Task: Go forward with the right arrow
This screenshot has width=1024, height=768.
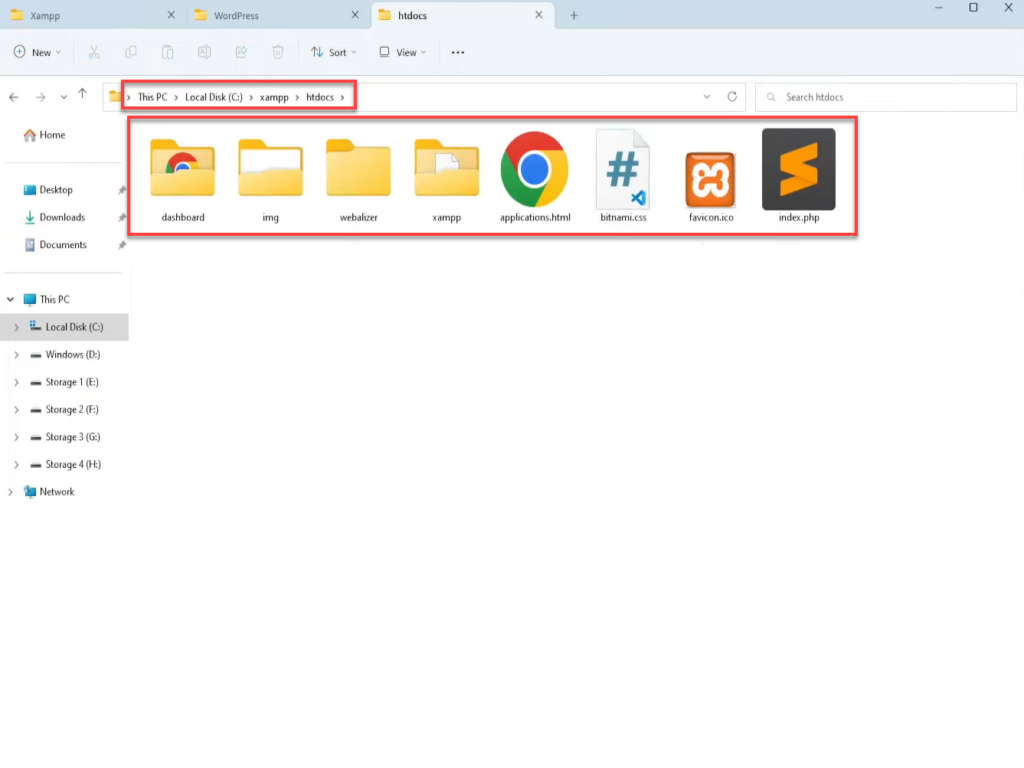Action: point(40,97)
